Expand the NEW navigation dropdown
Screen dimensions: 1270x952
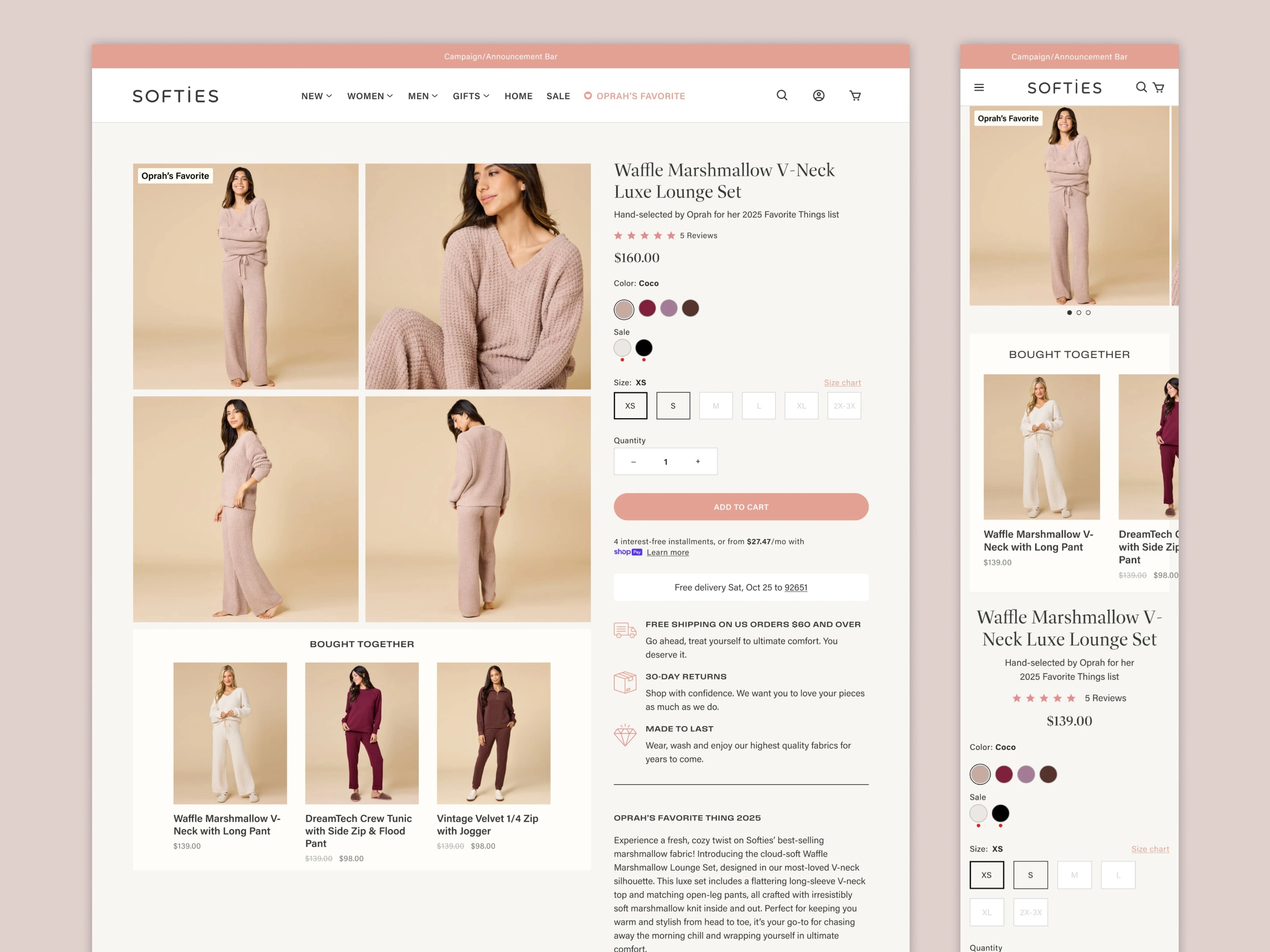[316, 96]
